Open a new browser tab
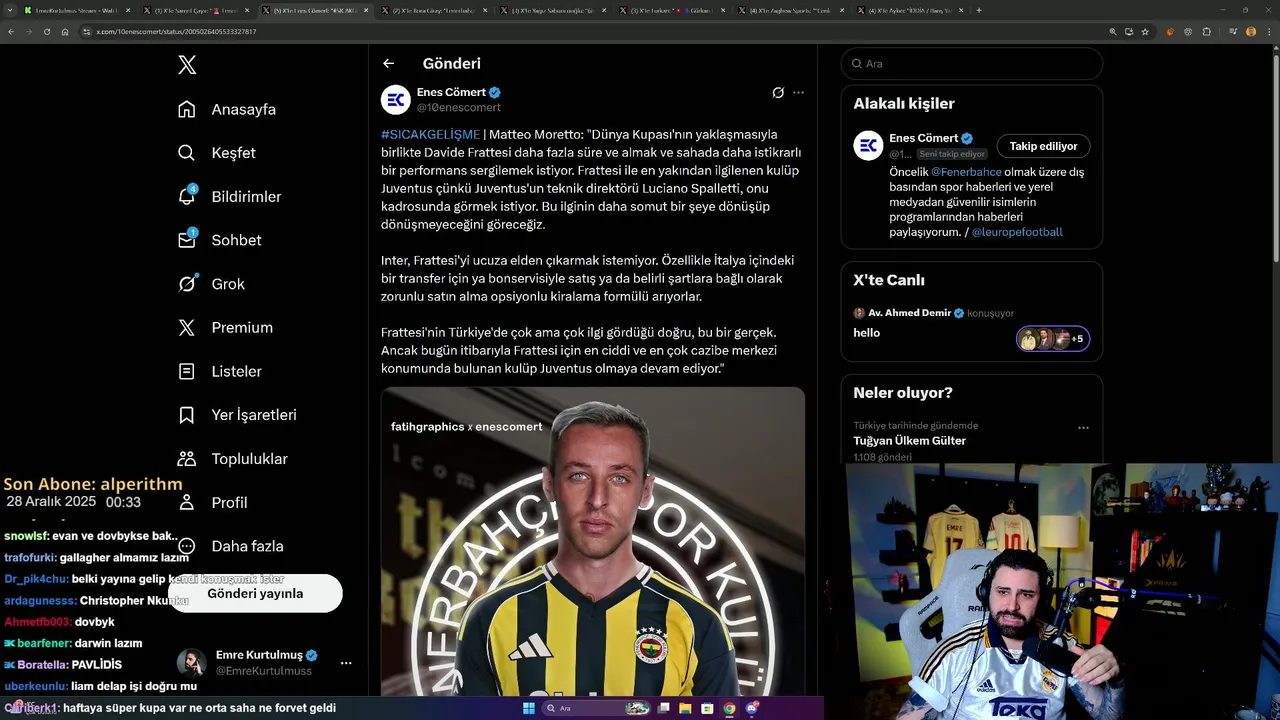Screen dimensions: 1280x720 coord(978,10)
